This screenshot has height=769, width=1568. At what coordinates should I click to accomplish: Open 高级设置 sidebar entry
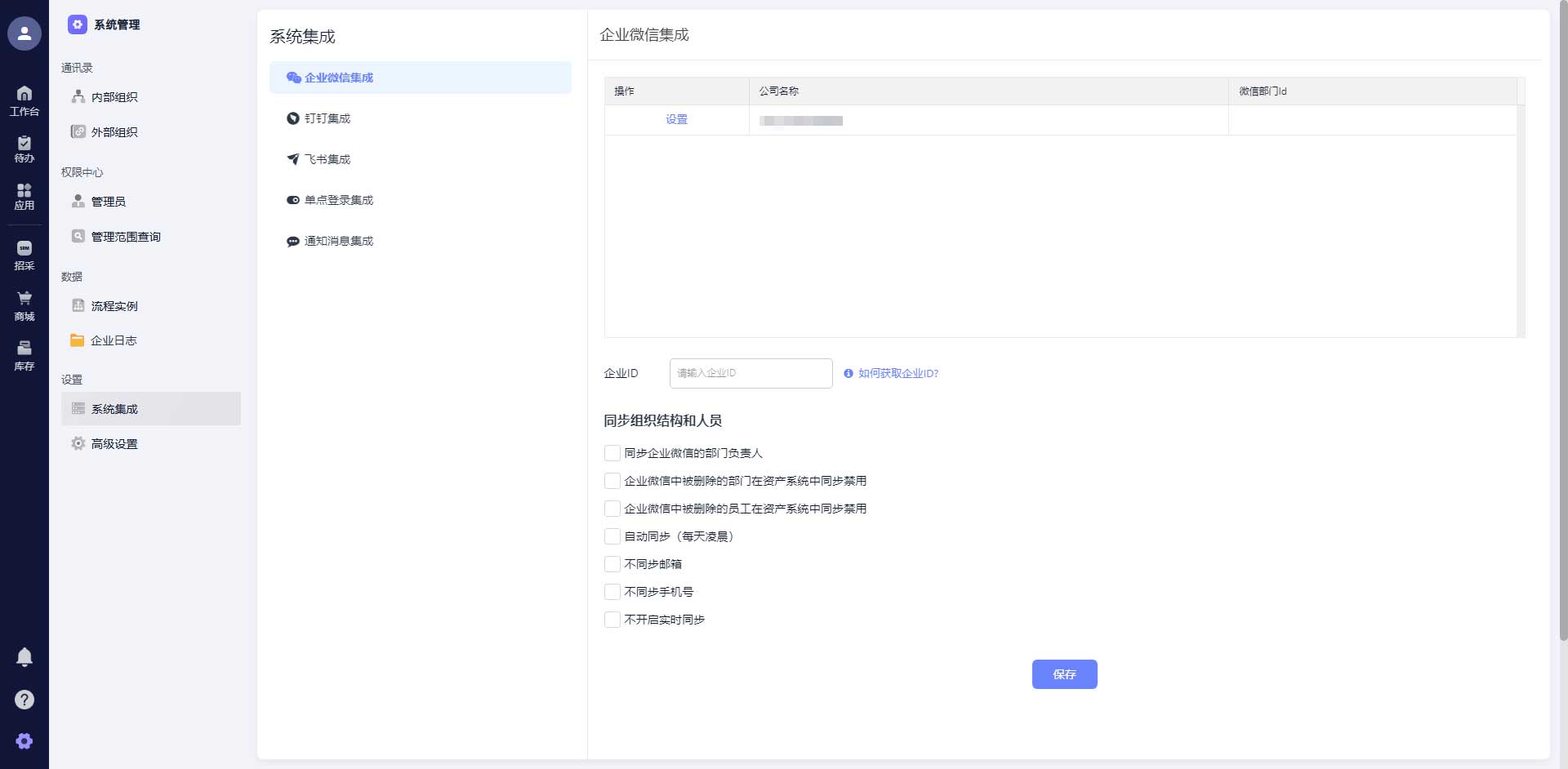151,444
